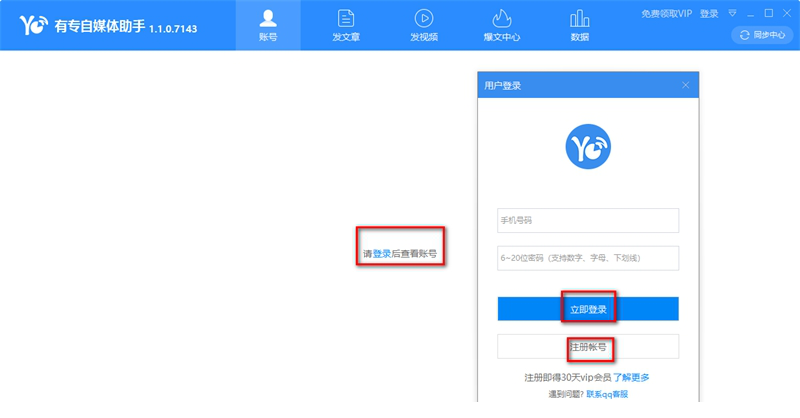Open the title bar dropdown triangle menu
Screen dimensions: 800x418
click(x=733, y=13)
